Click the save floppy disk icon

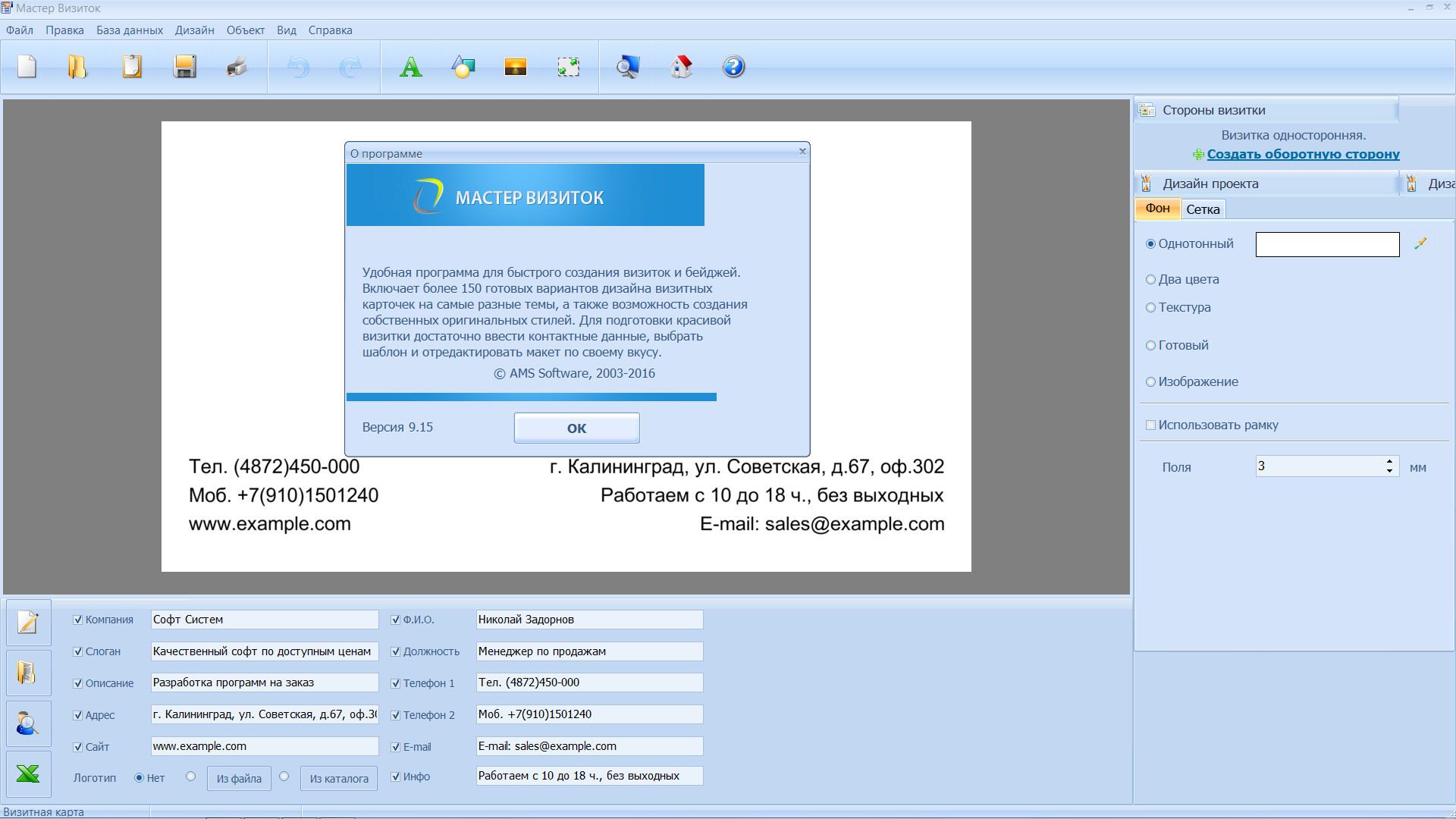tap(184, 67)
